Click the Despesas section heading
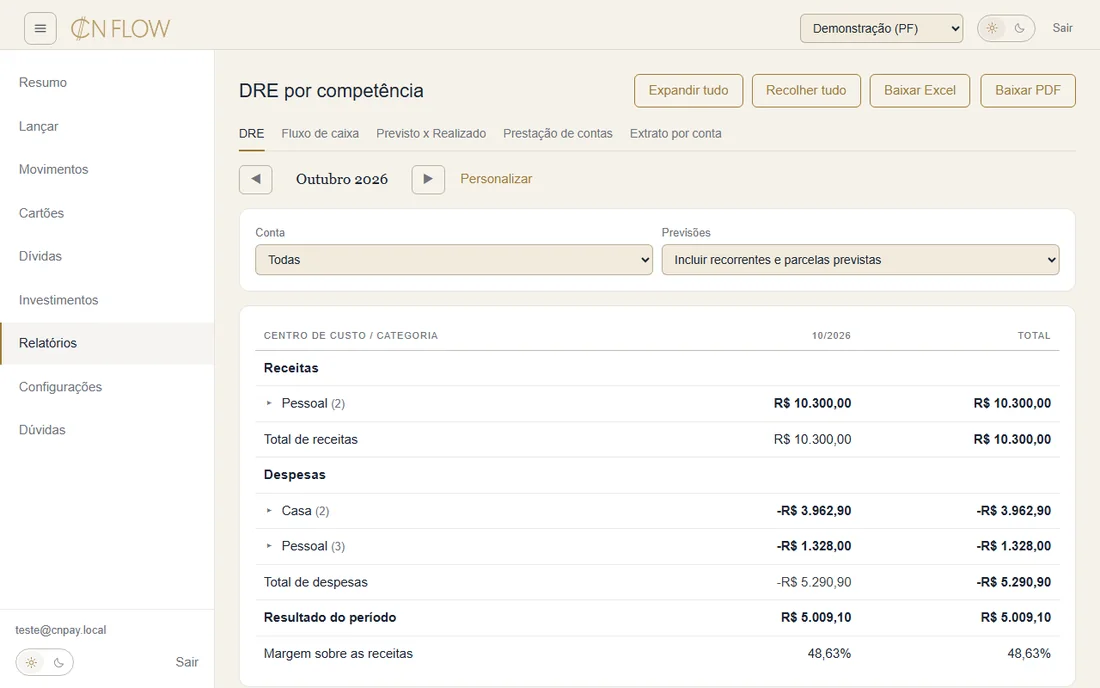This screenshot has height=688, width=1100. tap(295, 475)
